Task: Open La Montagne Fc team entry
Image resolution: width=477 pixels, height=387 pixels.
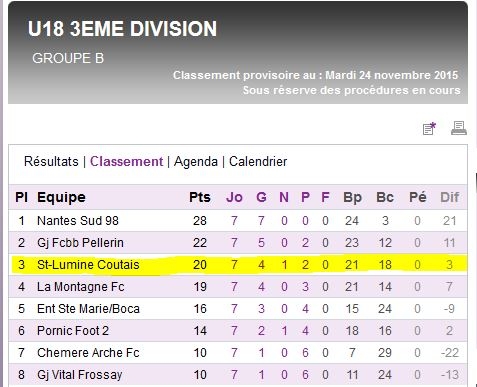Action: (x=81, y=287)
